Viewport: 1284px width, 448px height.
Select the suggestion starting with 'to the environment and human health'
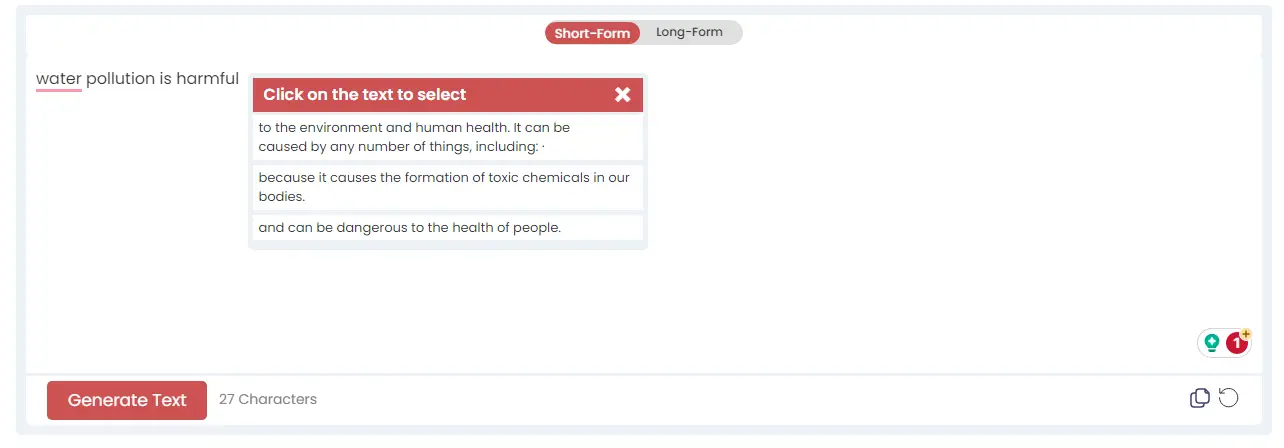pos(448,137)
